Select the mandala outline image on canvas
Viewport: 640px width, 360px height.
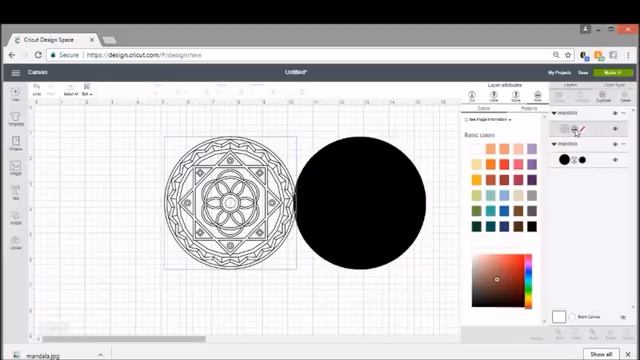[230, 203]
